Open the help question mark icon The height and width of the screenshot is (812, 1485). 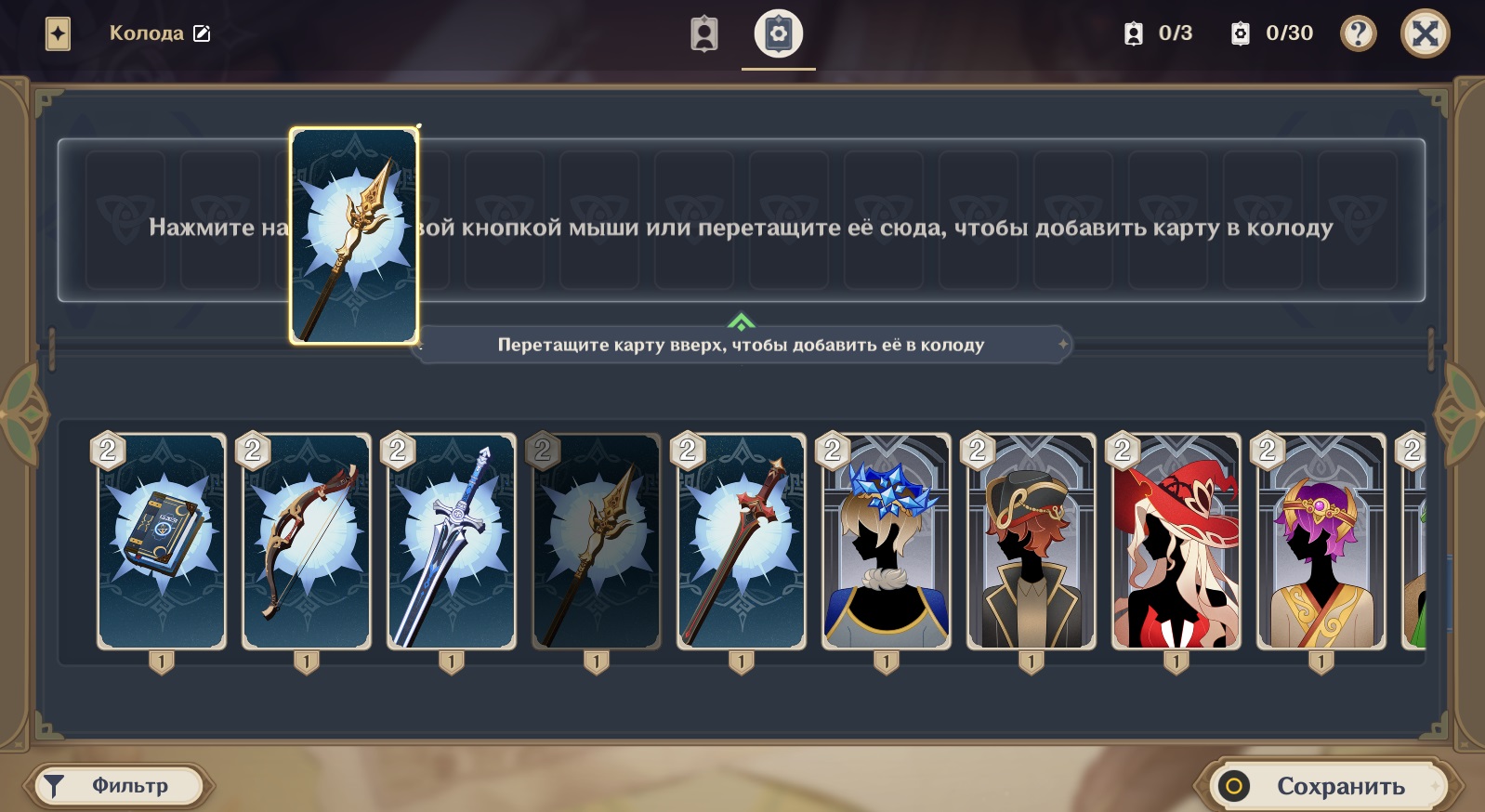click(1358, 33)
